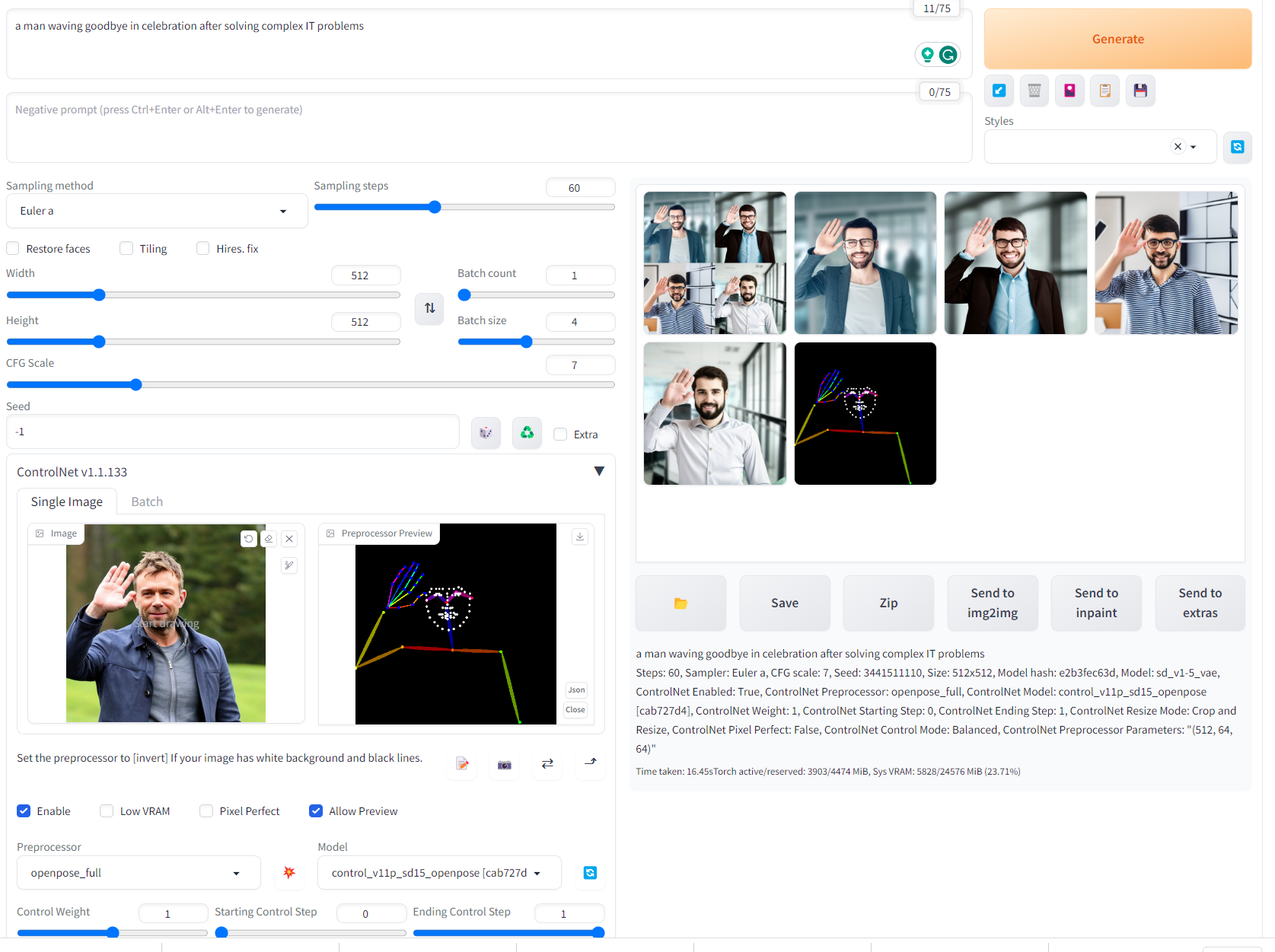
Task: Select the Single Image tab
Action: coord(67,501)
